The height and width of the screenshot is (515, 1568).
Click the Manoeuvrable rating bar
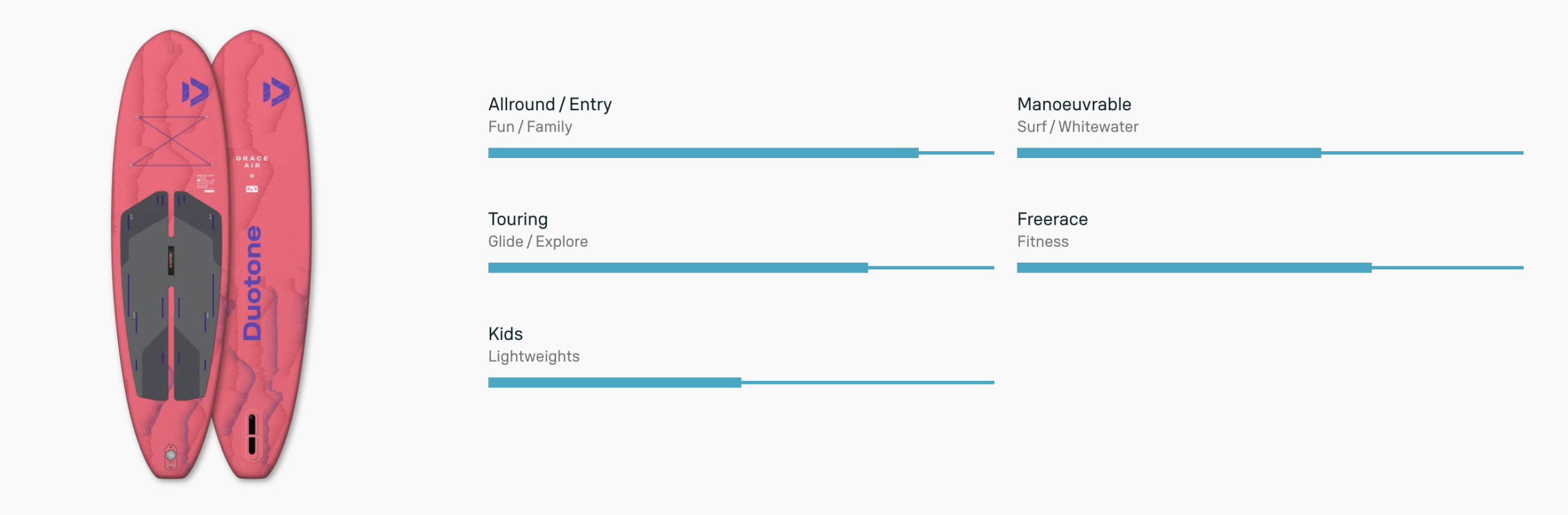click(x=1270, y=153)
